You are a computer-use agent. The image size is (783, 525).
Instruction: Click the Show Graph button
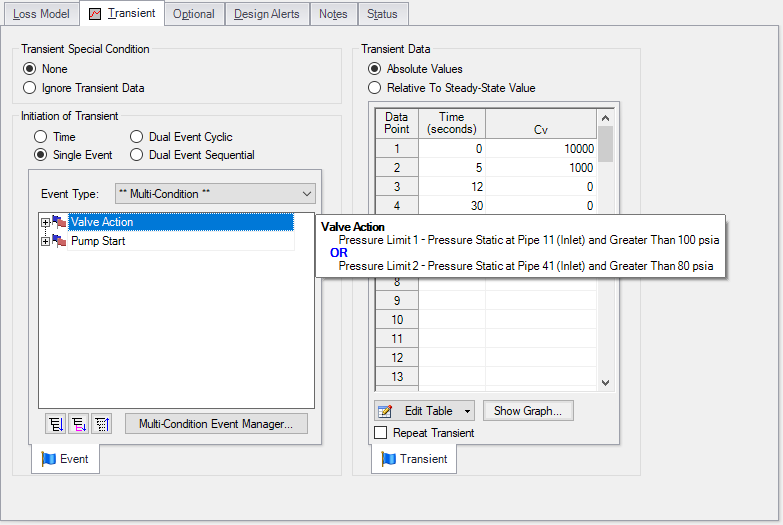[528, 411]
